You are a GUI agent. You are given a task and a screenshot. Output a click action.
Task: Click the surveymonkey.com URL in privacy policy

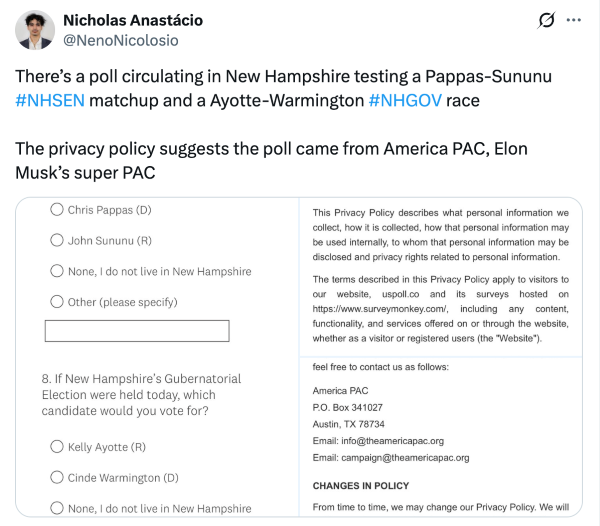click(375, 309)
